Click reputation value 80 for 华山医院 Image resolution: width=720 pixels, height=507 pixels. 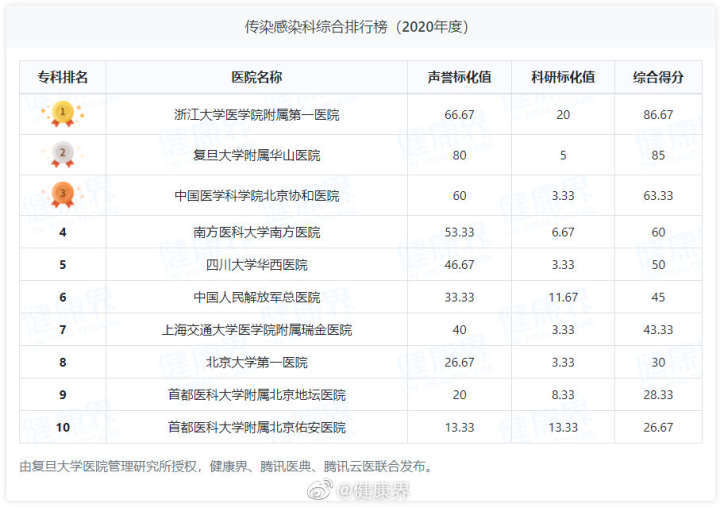pyautogui.click(x=459, y=155)
